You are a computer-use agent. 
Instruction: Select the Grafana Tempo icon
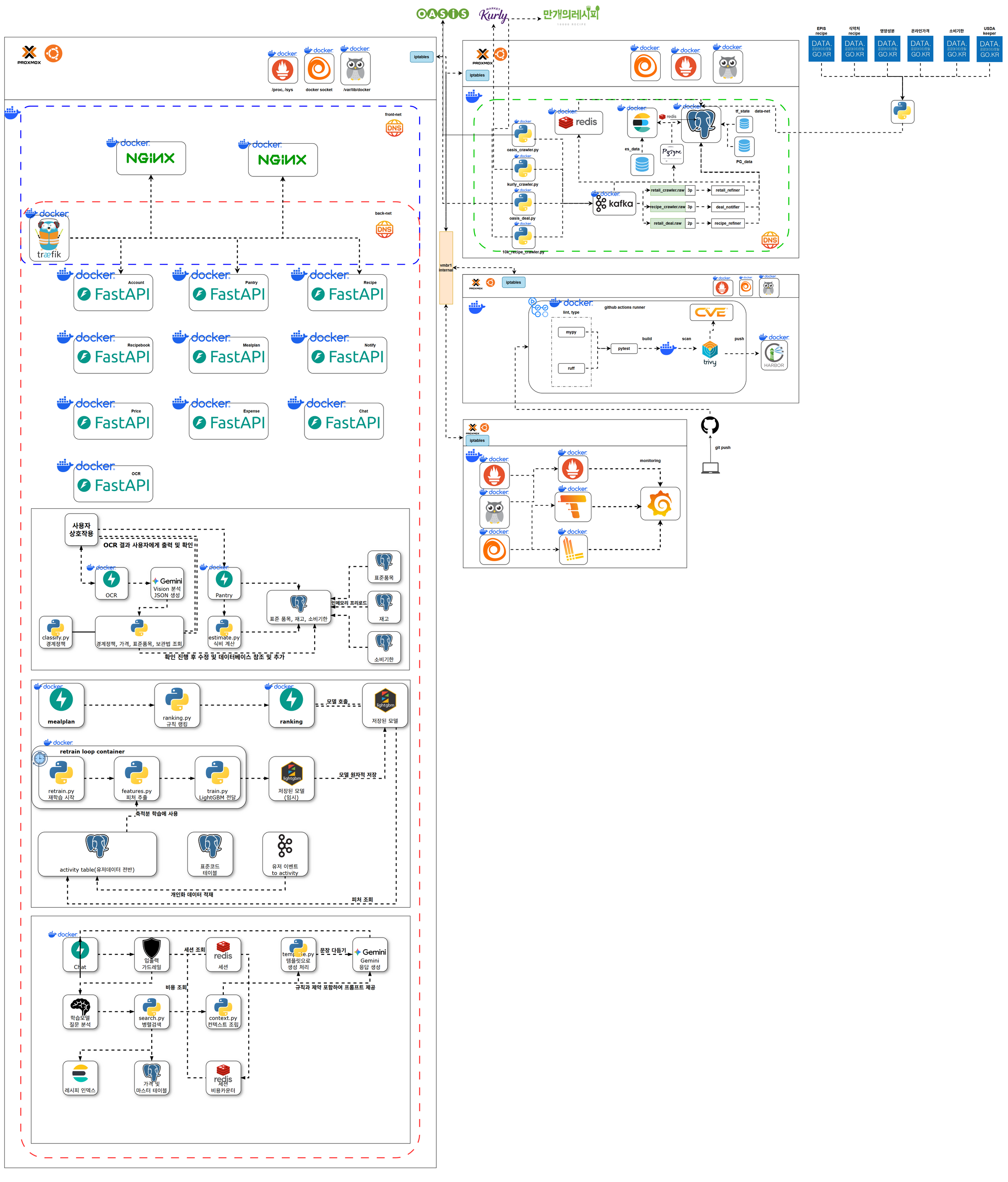(x=573, y=507)
